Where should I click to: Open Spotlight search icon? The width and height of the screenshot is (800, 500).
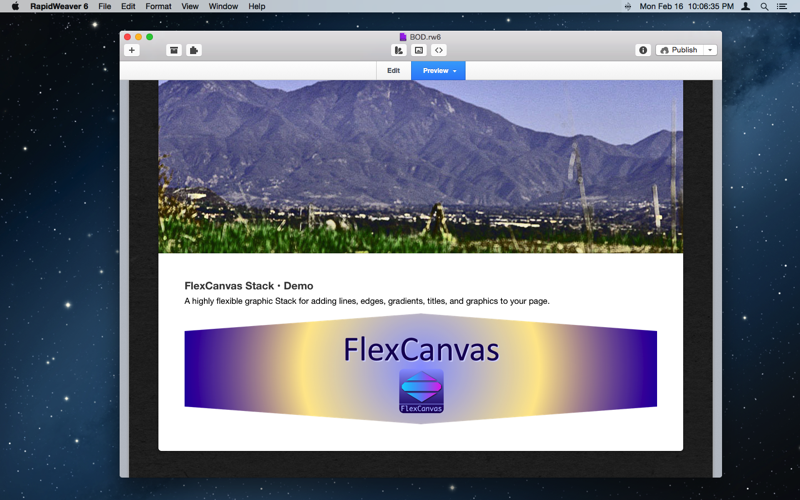pyautogui.click(x=764, y=6)
